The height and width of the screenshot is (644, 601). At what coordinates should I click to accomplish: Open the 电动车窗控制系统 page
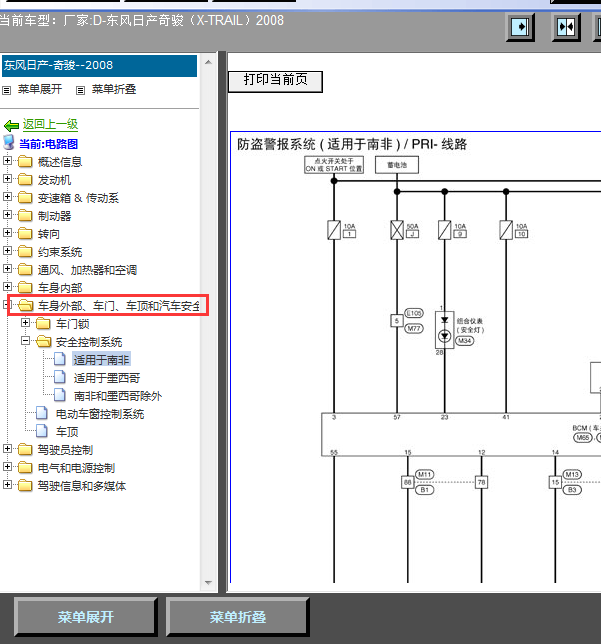[x=100, y=414]
